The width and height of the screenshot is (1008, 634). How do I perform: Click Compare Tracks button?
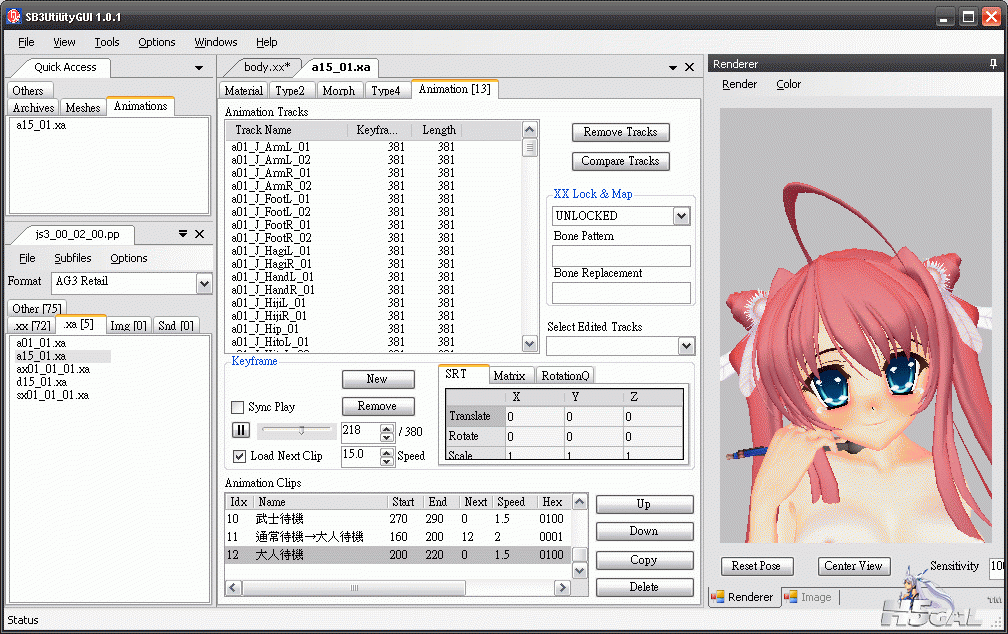[620, 161]
